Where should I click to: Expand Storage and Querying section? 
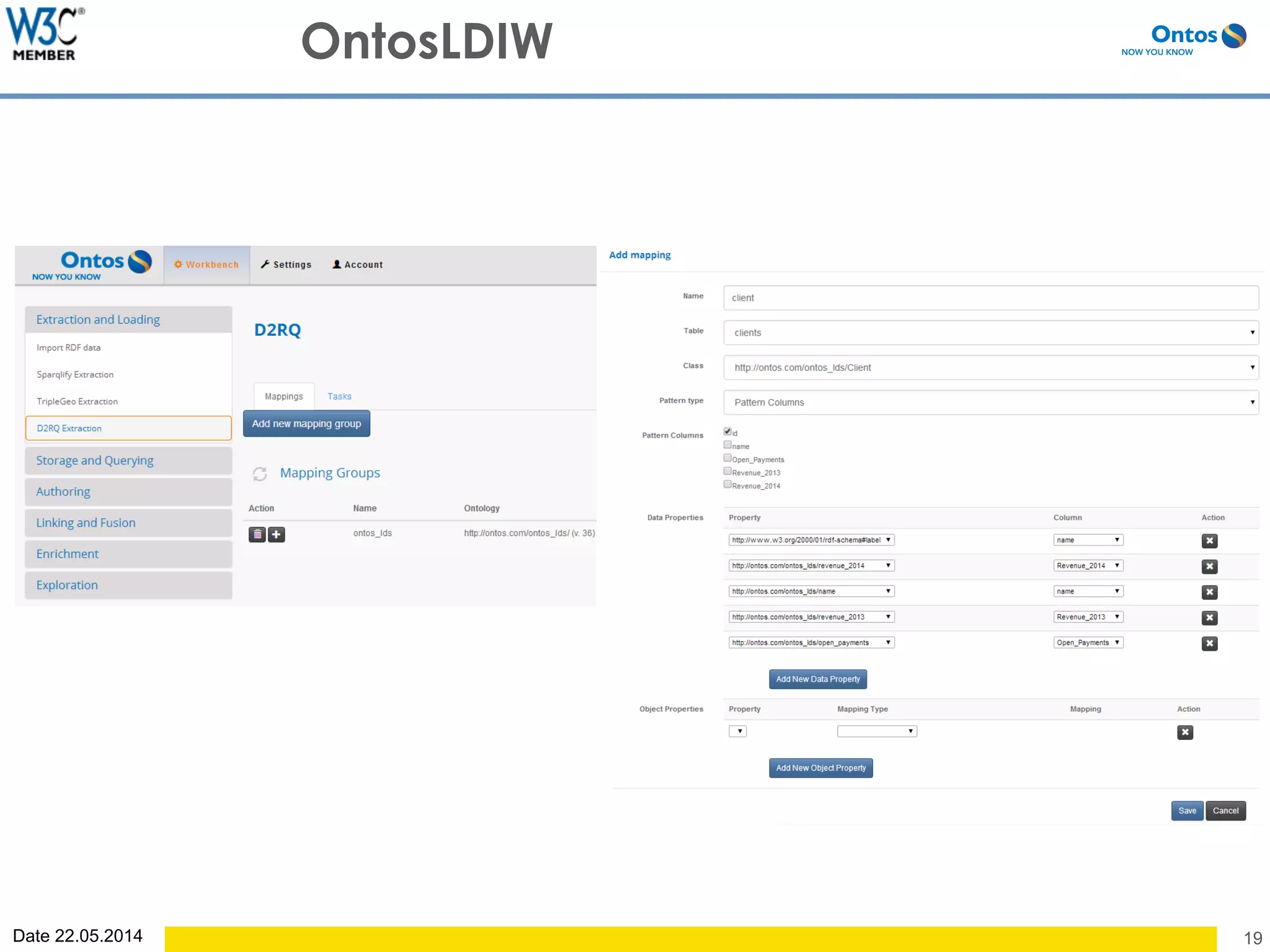pos(128,461)
